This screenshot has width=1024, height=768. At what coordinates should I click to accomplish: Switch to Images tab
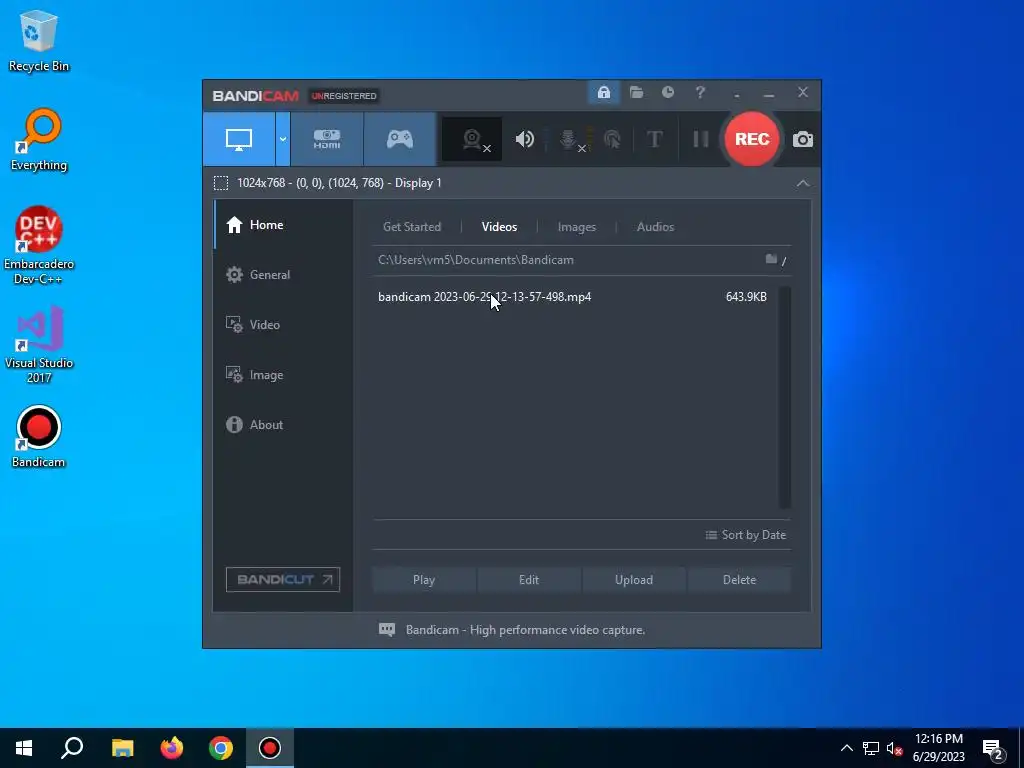[577, 227]
